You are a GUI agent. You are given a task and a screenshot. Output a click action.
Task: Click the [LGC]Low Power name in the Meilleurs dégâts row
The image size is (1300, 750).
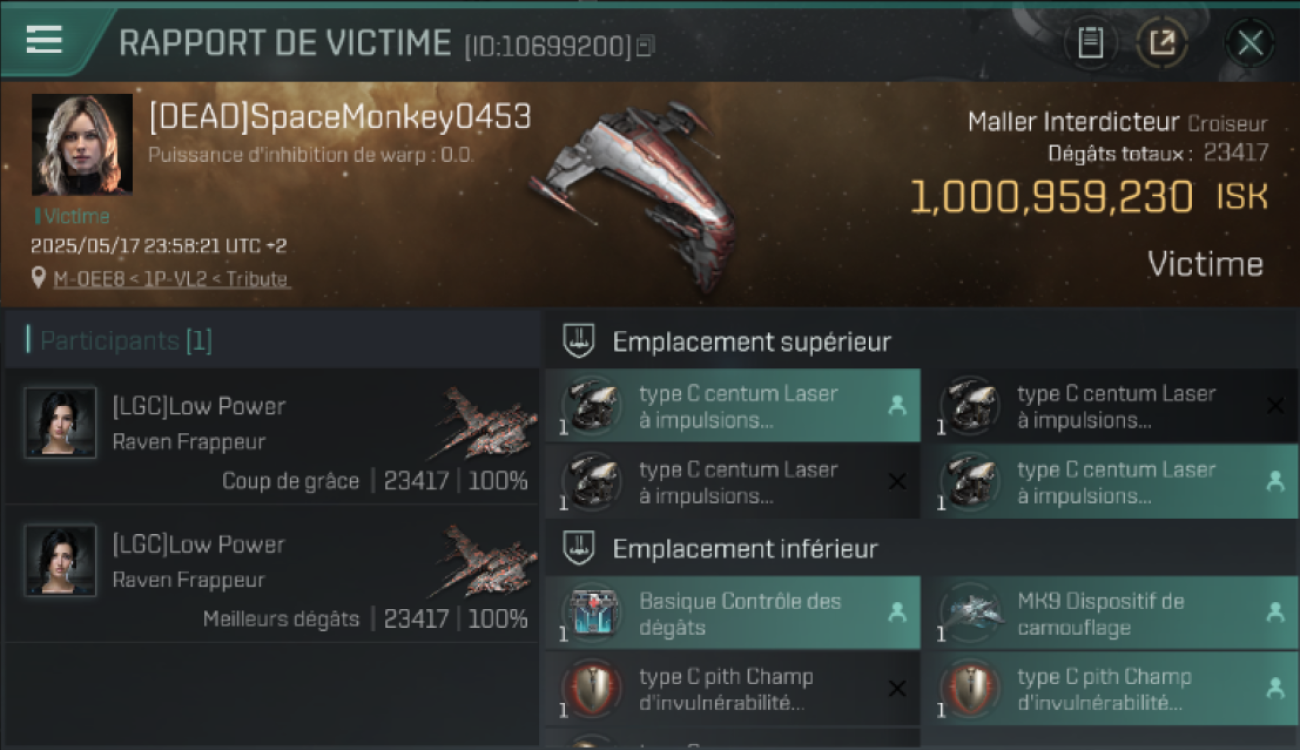coord(199,545)
